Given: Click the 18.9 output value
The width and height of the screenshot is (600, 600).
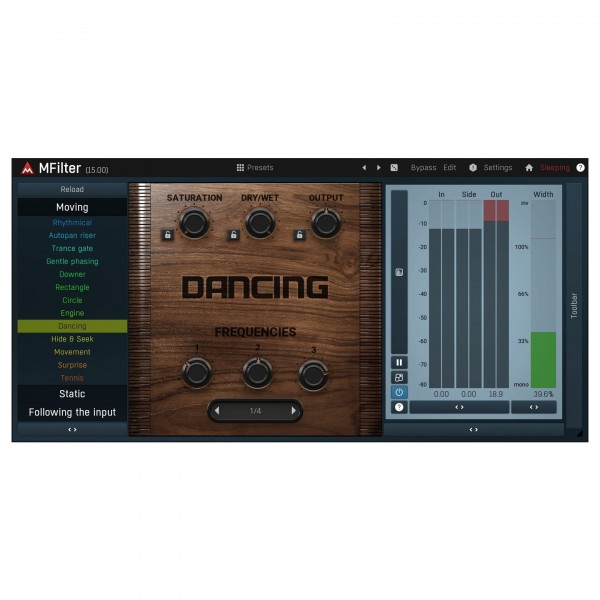Looking at the screenshot, I should [496, 394].
